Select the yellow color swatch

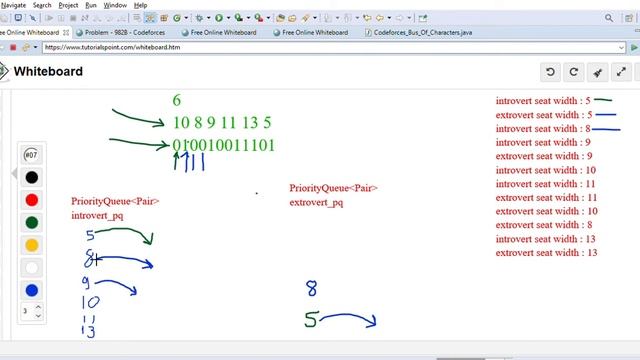pyautogui.click(x=31, y=245)
